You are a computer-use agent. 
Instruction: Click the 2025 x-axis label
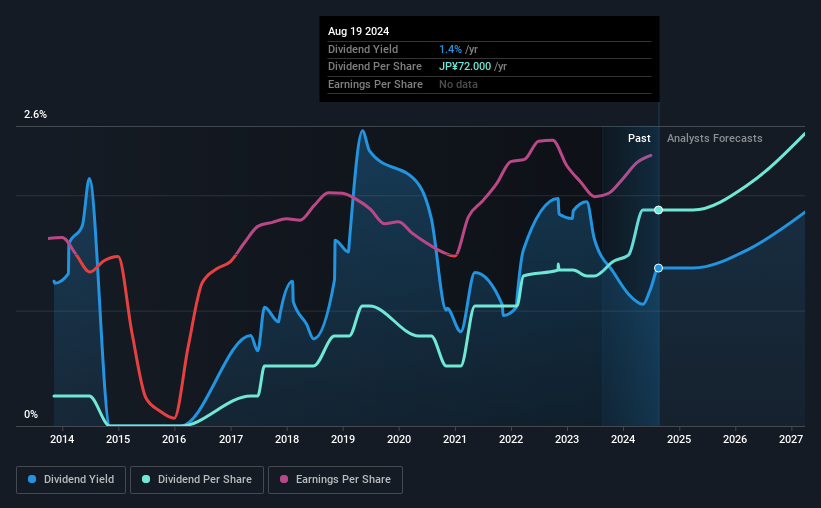point(679,439)
